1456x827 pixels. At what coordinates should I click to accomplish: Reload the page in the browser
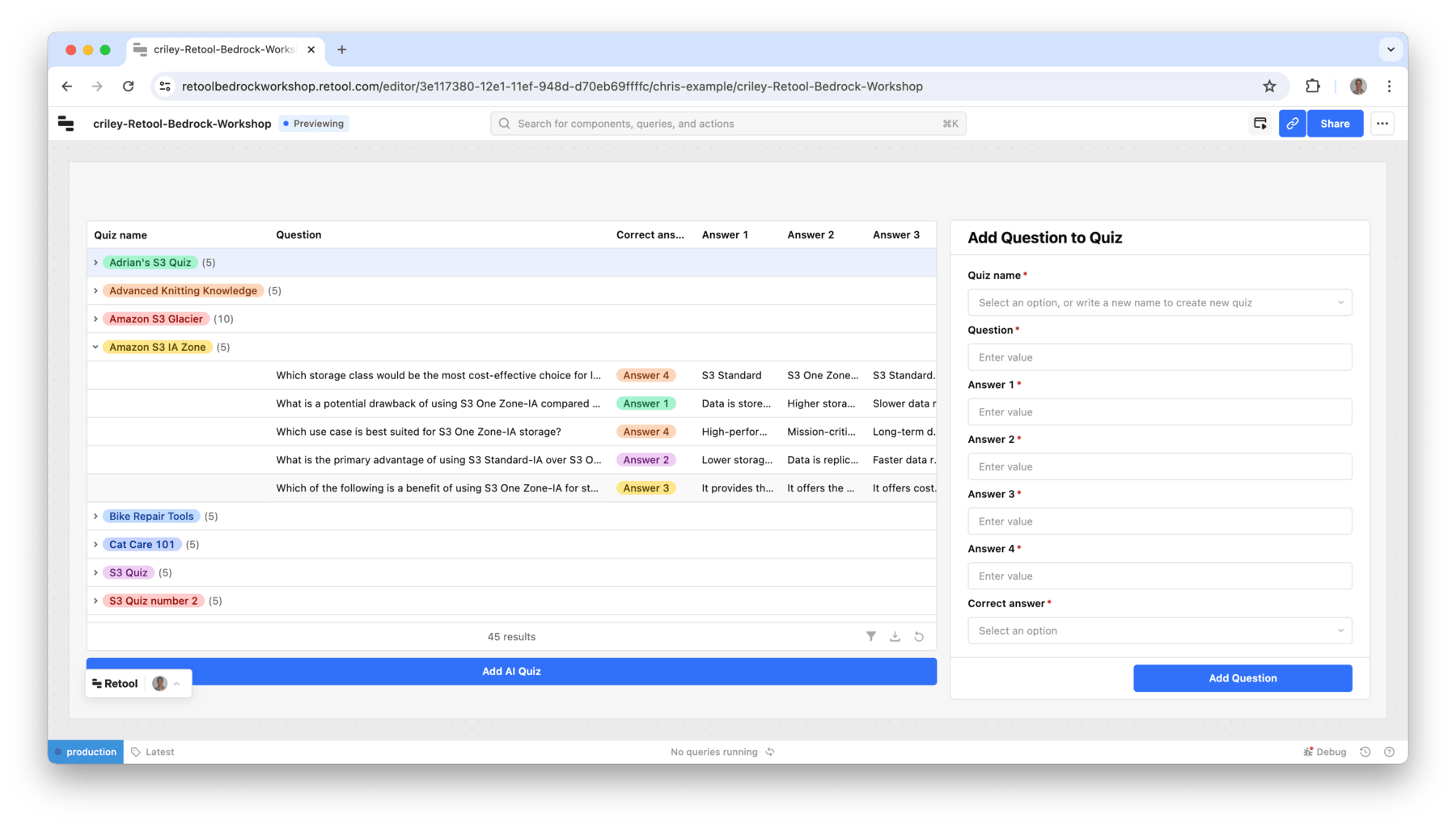click(129, 86)
